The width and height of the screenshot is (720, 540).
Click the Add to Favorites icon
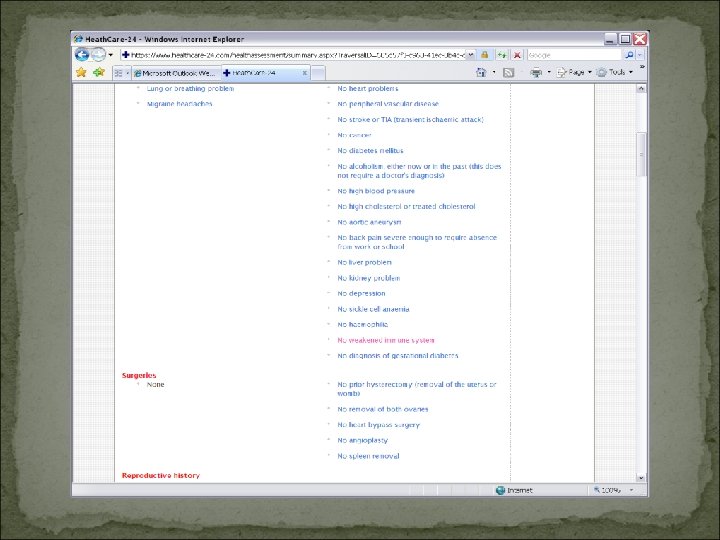99,72
